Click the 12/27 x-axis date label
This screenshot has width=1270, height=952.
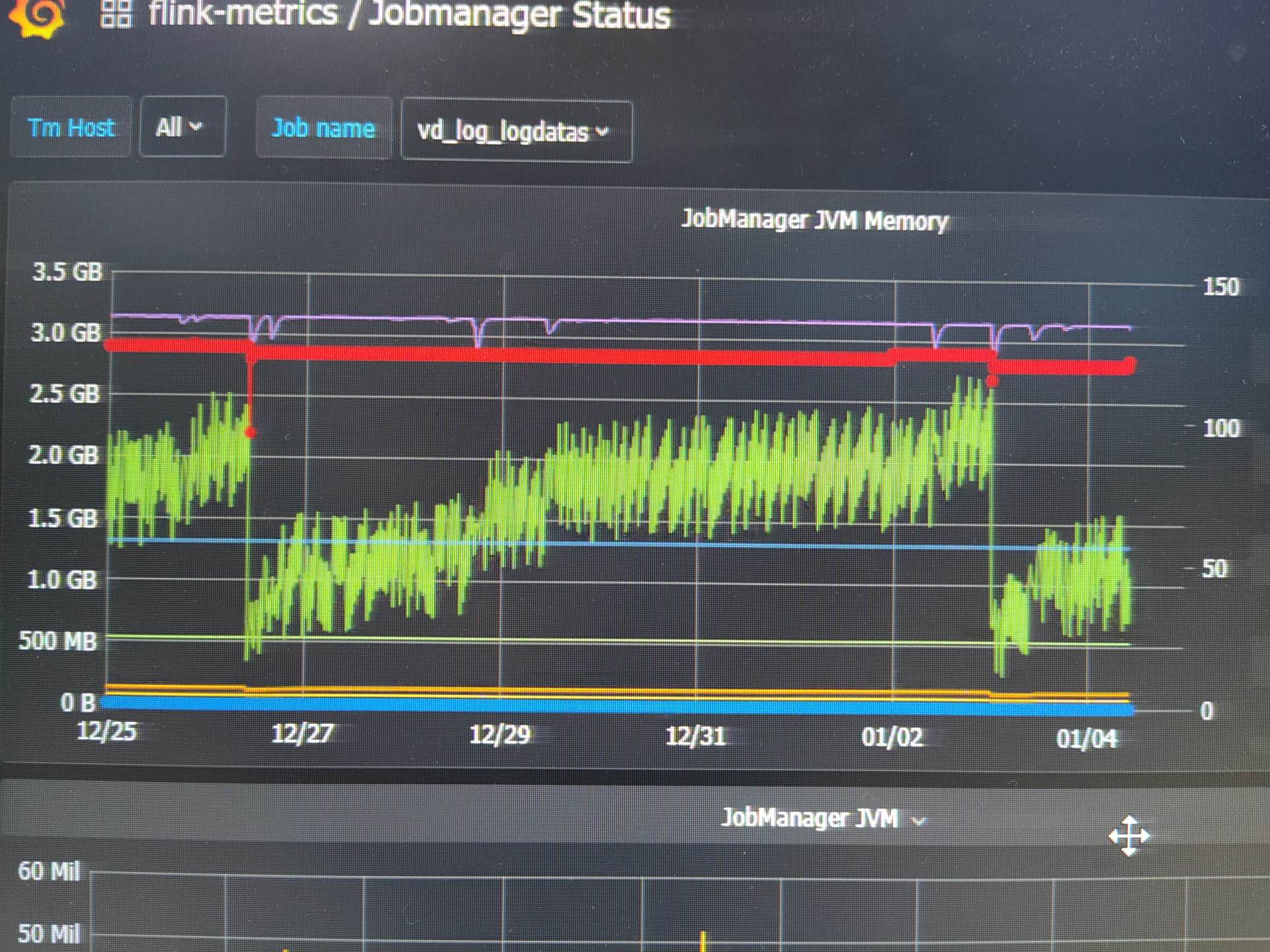click(302, 733)
